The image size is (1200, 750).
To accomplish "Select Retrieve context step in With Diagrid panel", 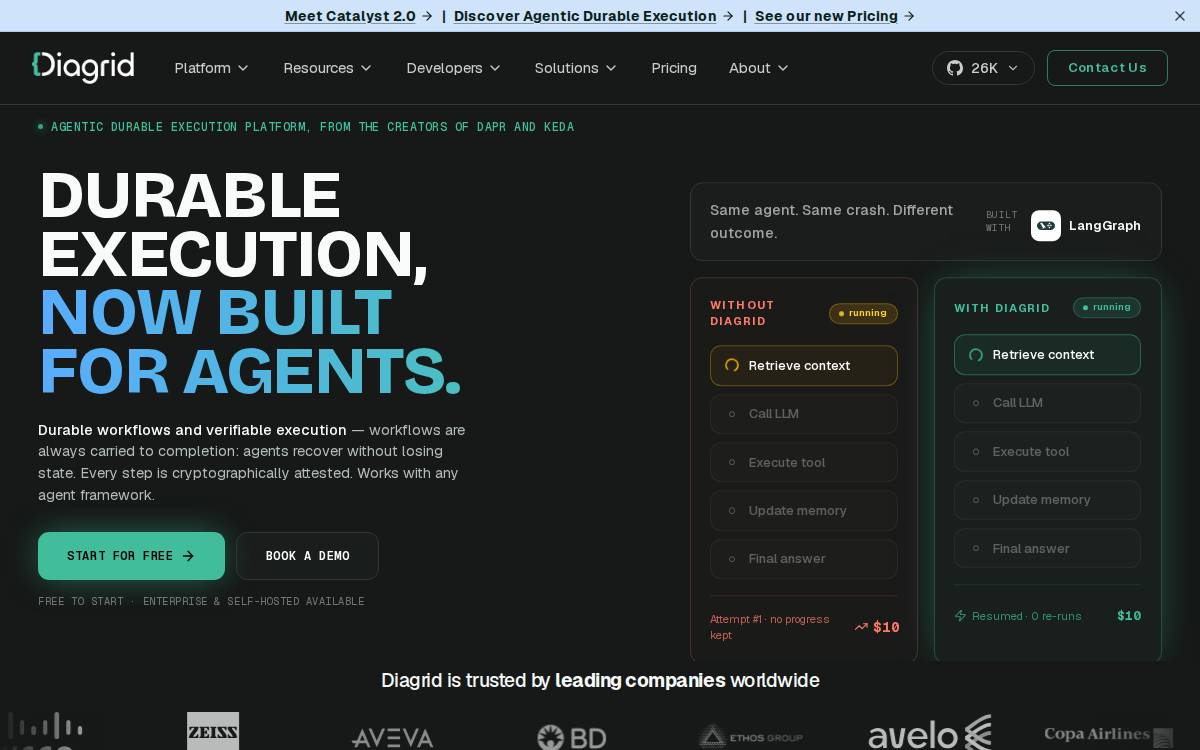I will coord(1047,355).
